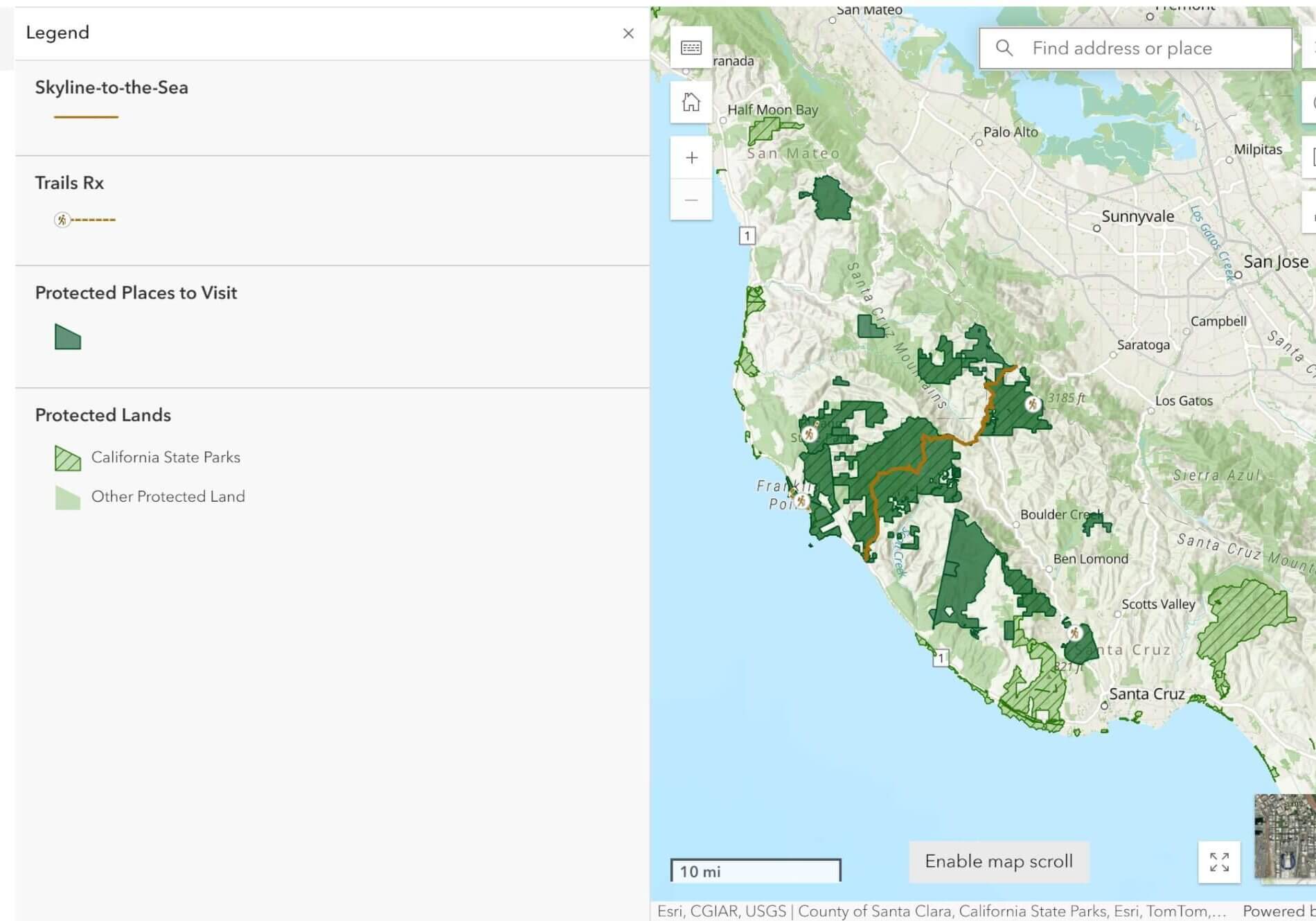
Task: Click the Sunnyvale map label
Action: pyautogui.click(x=1137, y=216)
